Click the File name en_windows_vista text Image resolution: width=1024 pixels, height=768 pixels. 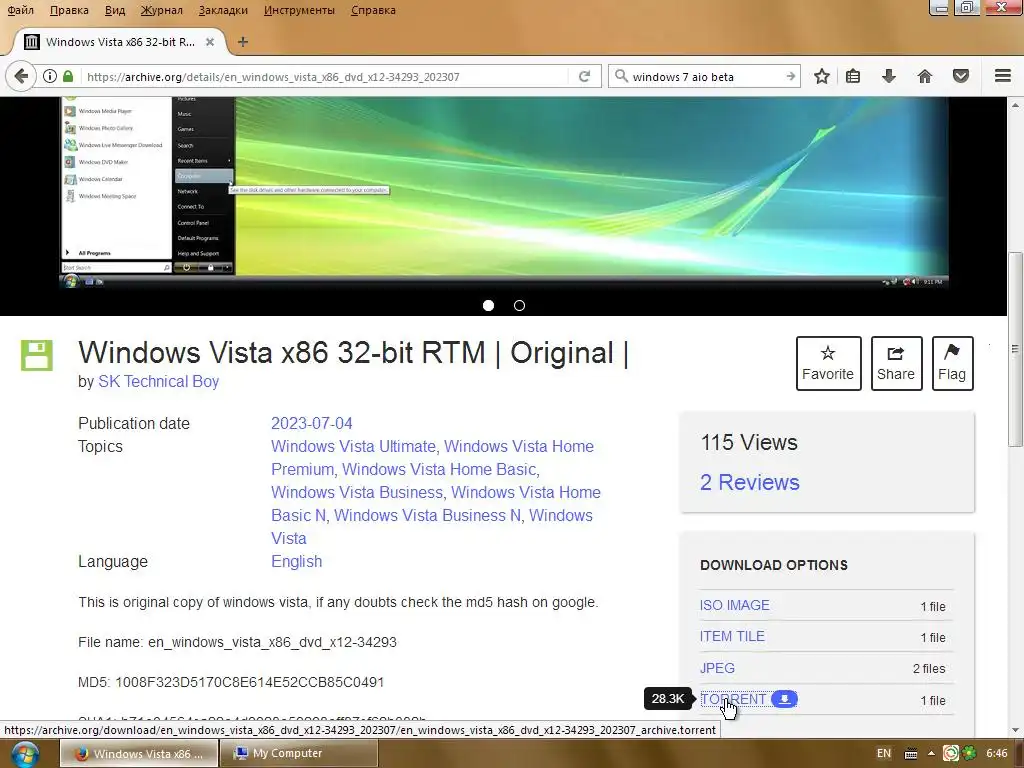tap(237, 643)
